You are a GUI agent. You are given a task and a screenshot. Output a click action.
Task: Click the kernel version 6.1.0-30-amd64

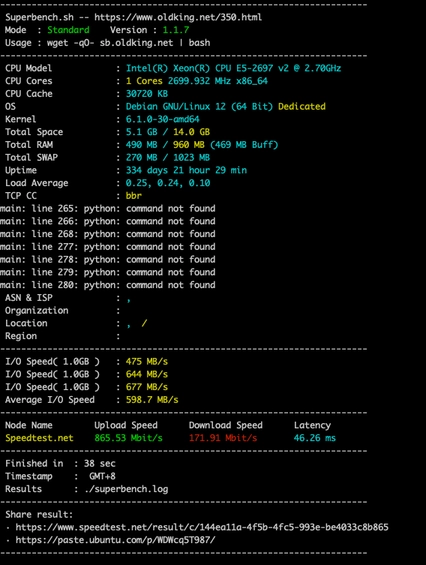(x=162, y=119)
